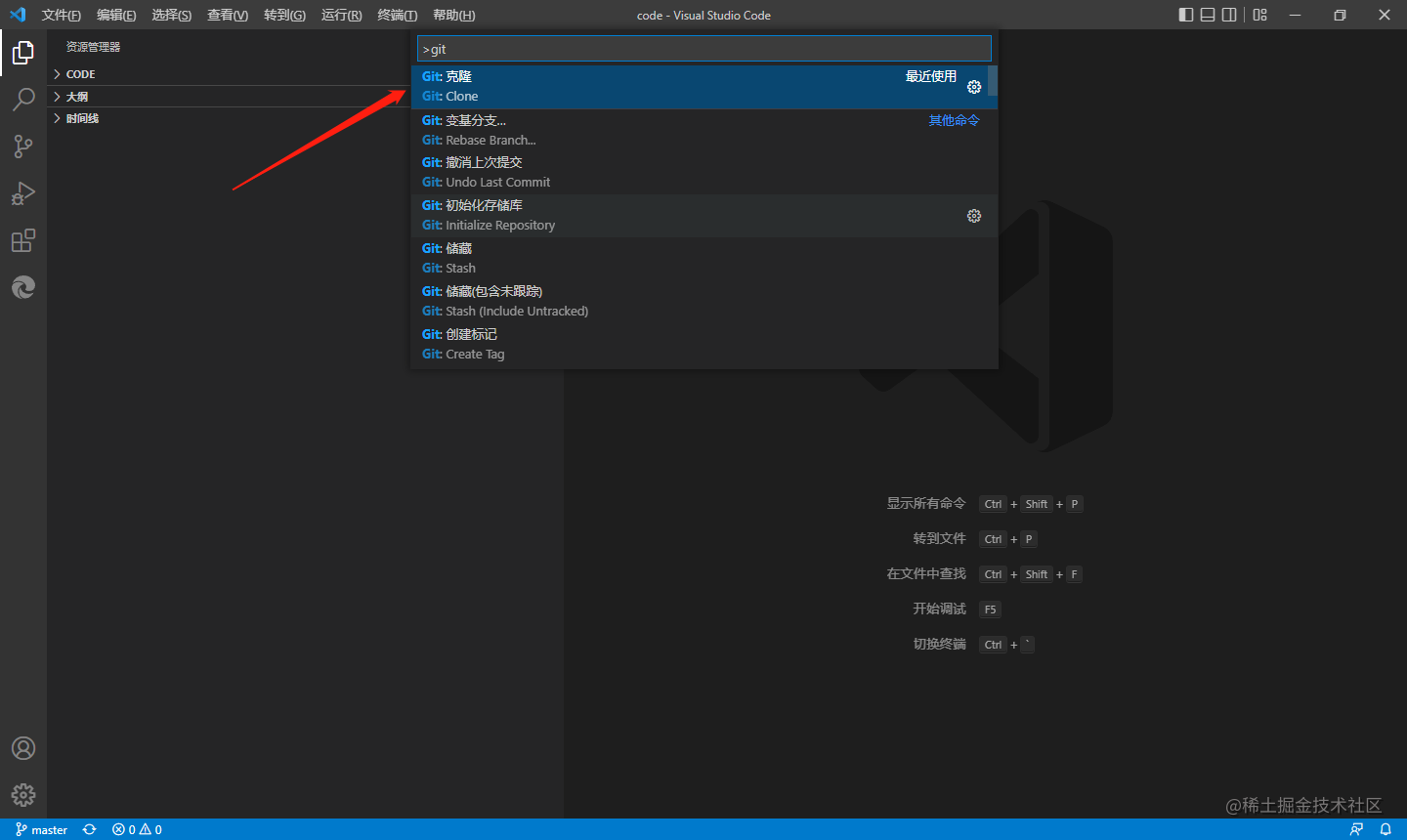
Task: Expand the 时间线 timeline section
Action: tap(82, 118)
